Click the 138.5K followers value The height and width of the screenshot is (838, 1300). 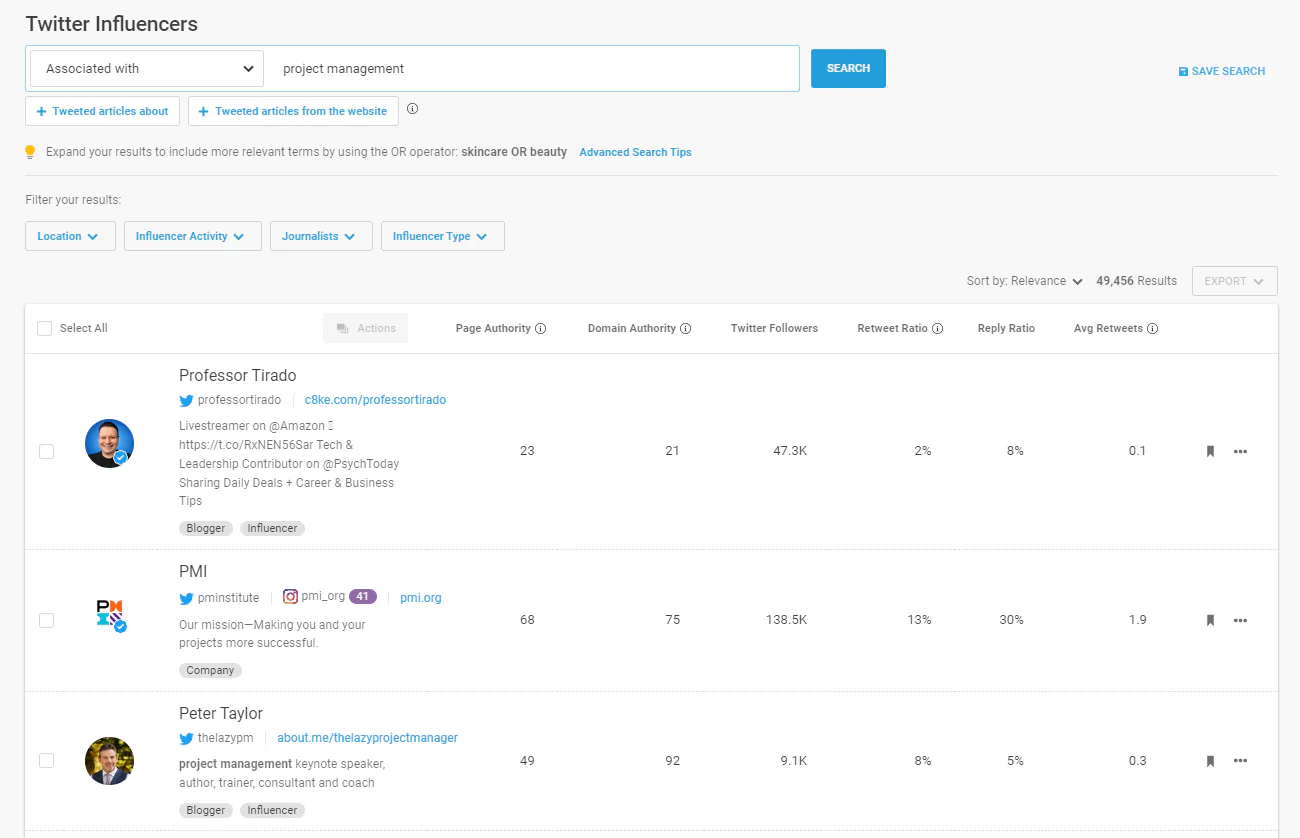(786, 620)
